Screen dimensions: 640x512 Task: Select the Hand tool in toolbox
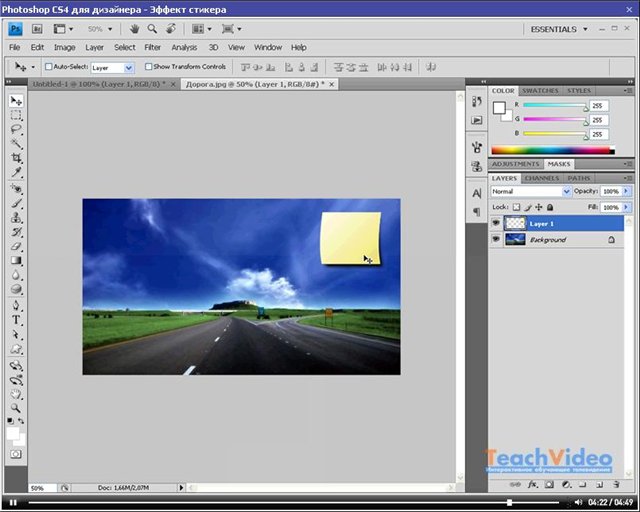point(16,394)
